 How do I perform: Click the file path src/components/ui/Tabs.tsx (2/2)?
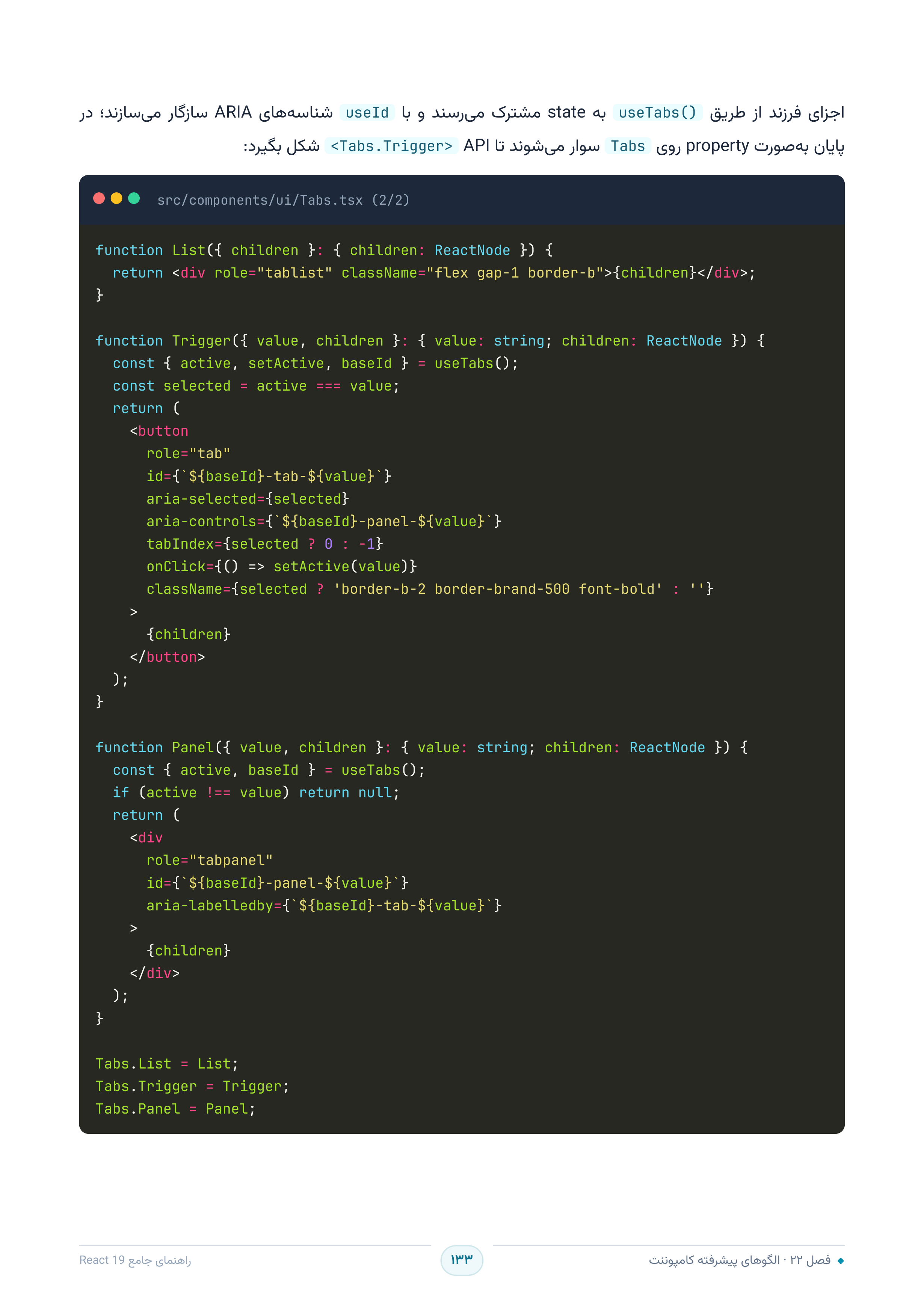[x=283, y=200]
